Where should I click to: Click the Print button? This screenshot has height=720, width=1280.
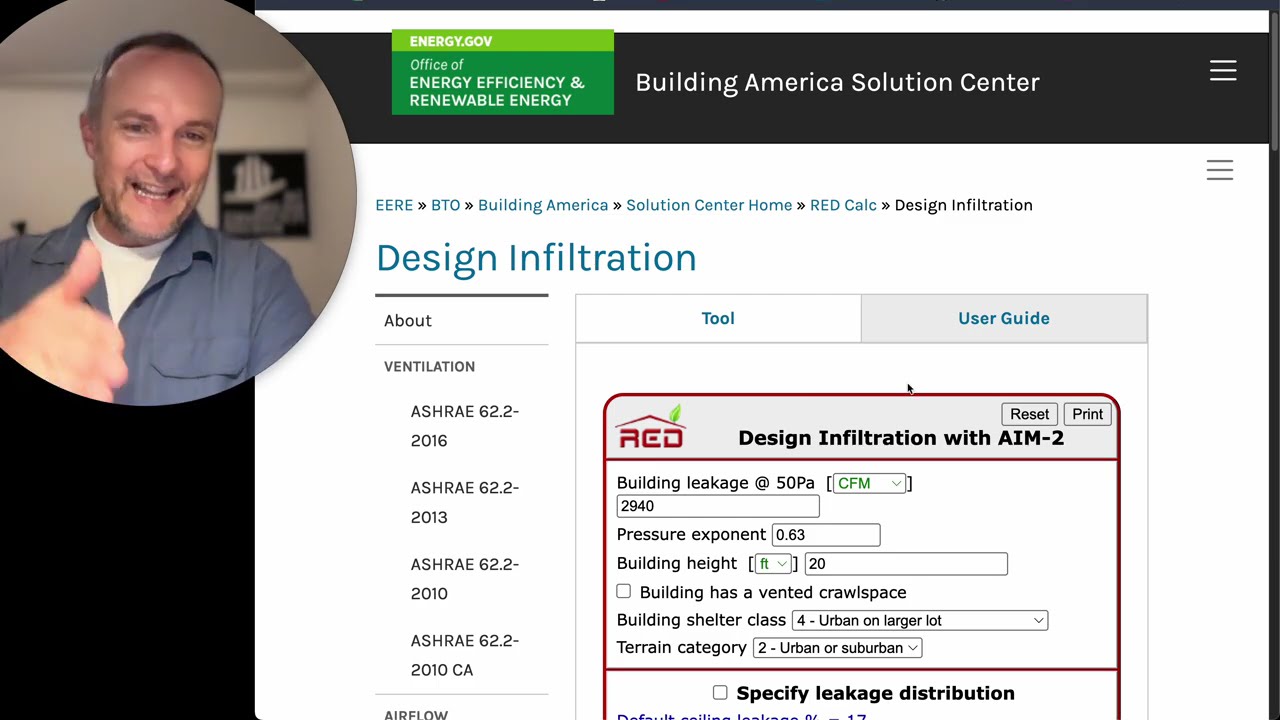coord(1087,414)
